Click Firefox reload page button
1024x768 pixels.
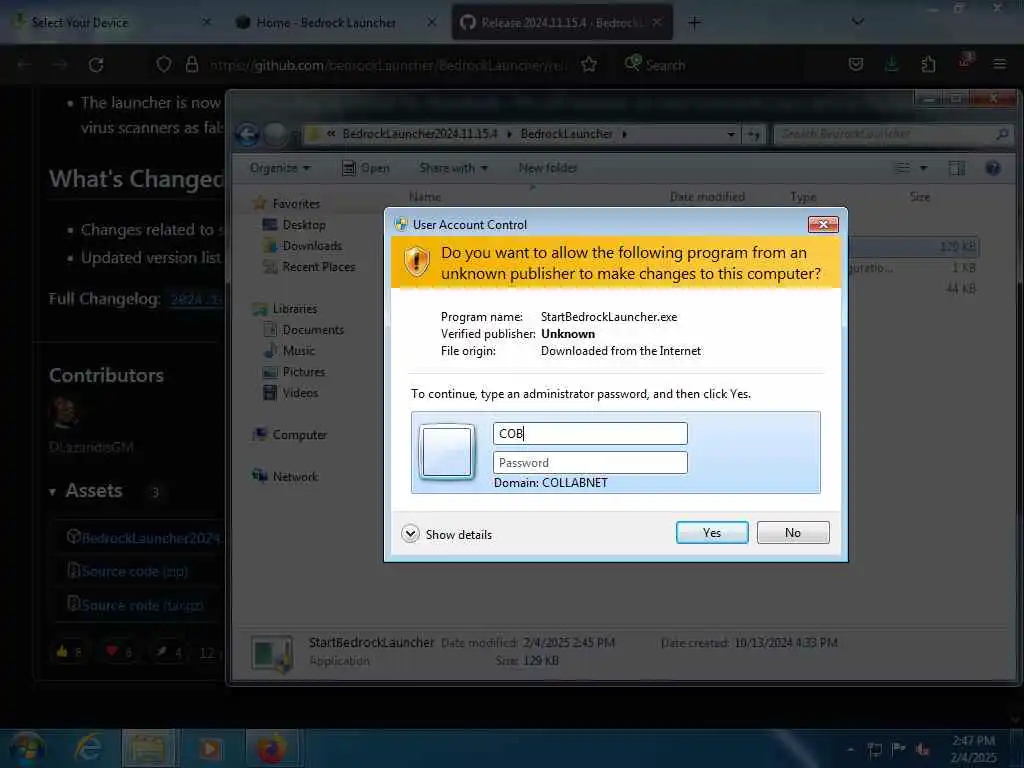pos(96,65)
